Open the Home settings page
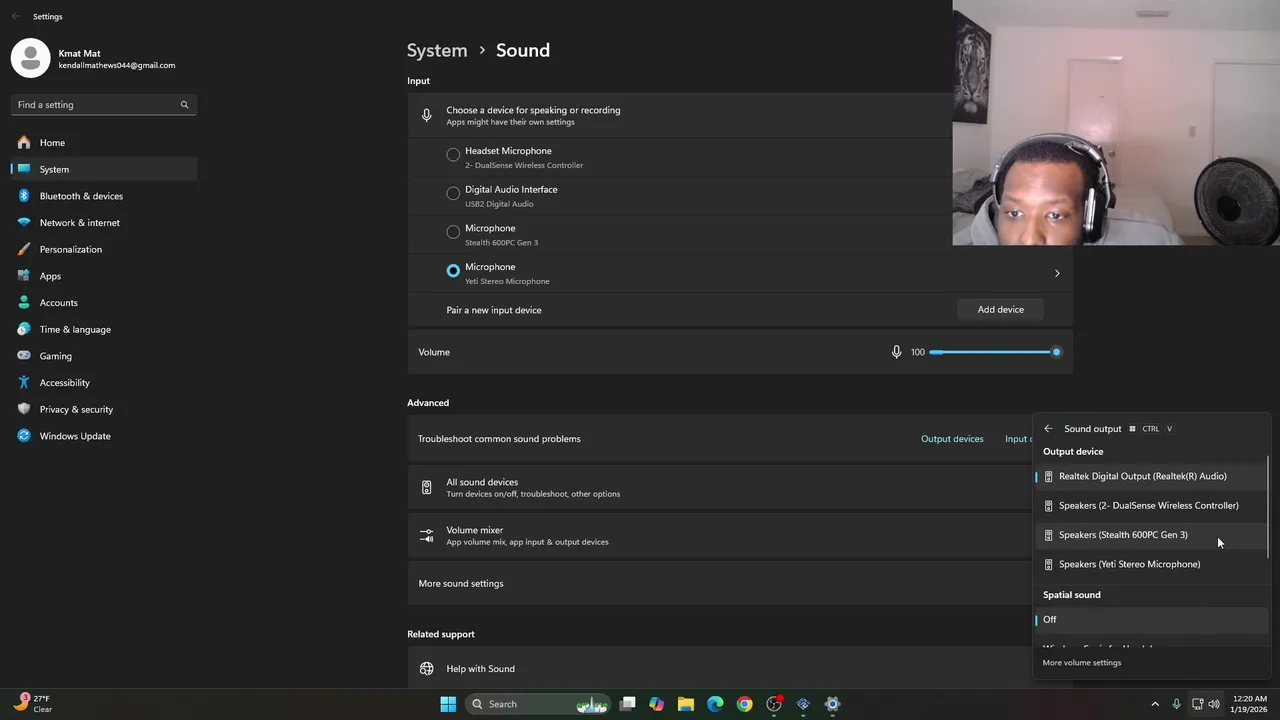This screenshot has width=1280, height=720. [104, 143]
